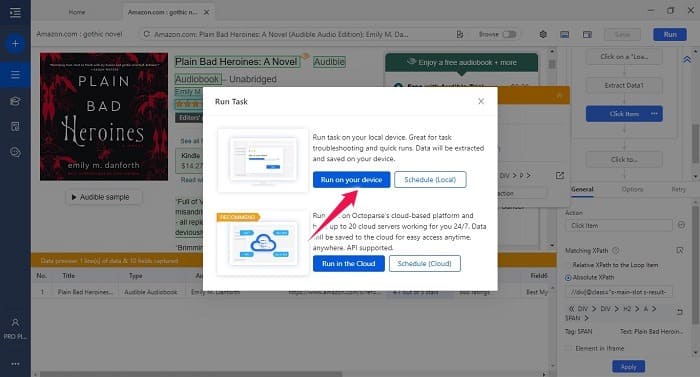
Task: Click the 'Plain Bad Heroines...' table cell
Action: tap(85, 292)
